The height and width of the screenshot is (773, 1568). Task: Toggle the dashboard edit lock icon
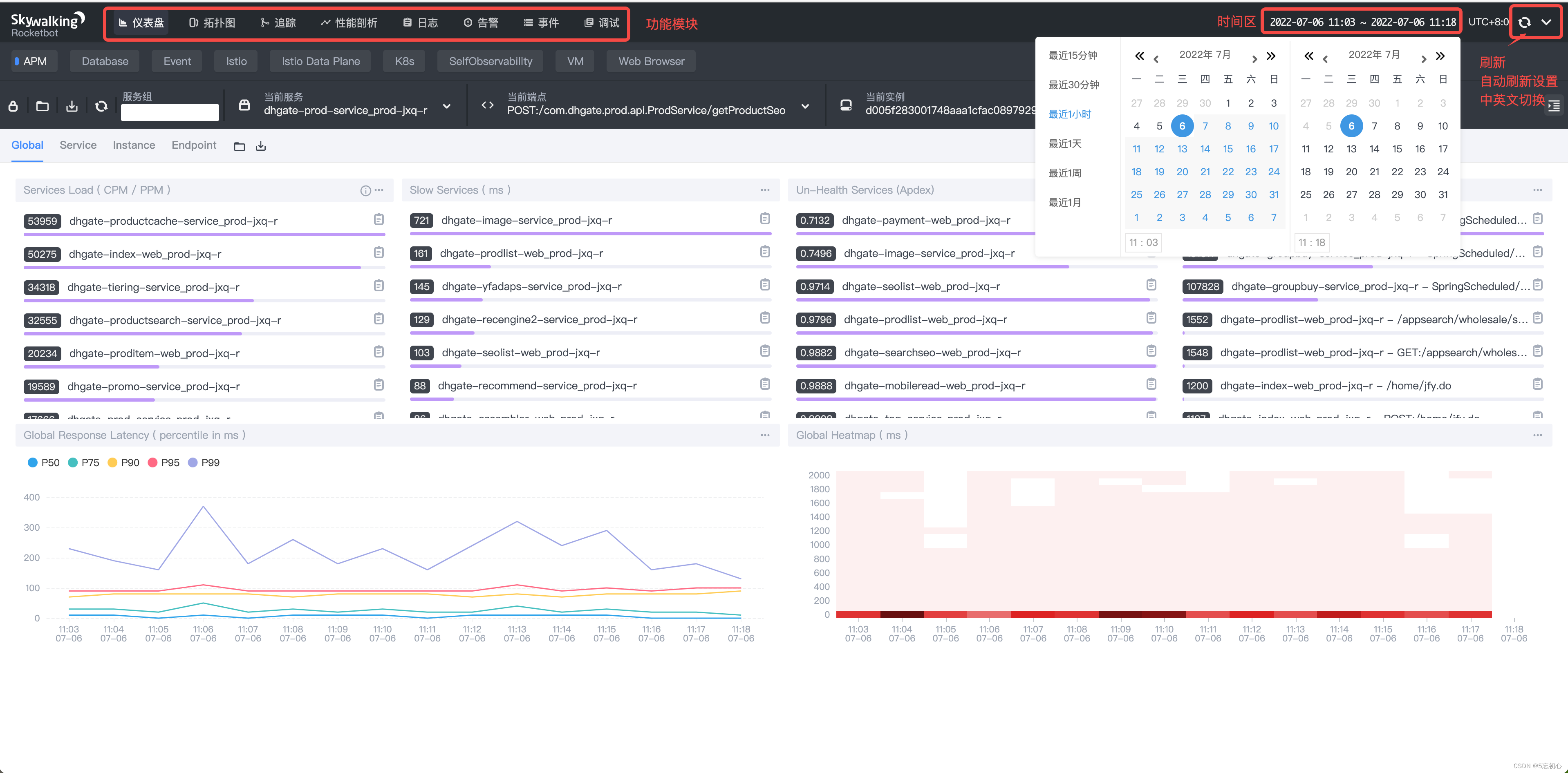point(13,106)
